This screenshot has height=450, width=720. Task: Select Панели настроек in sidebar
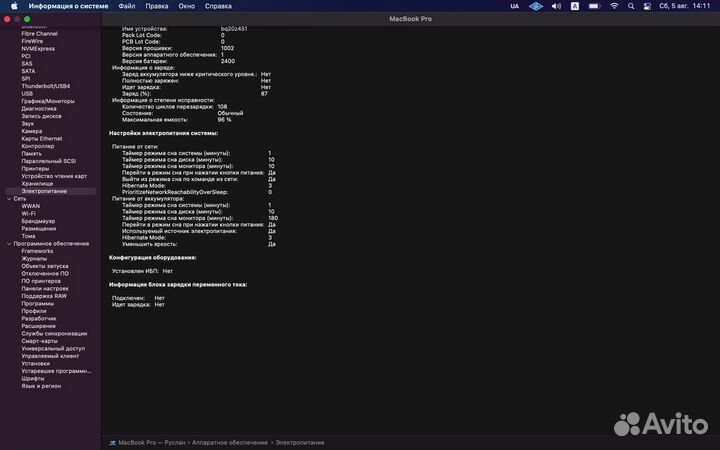click(45, 289)
